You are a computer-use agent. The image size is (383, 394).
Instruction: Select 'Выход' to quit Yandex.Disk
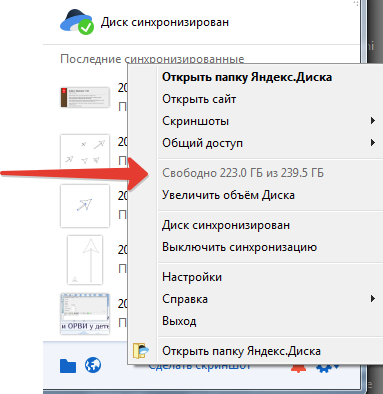coord(271,321)
